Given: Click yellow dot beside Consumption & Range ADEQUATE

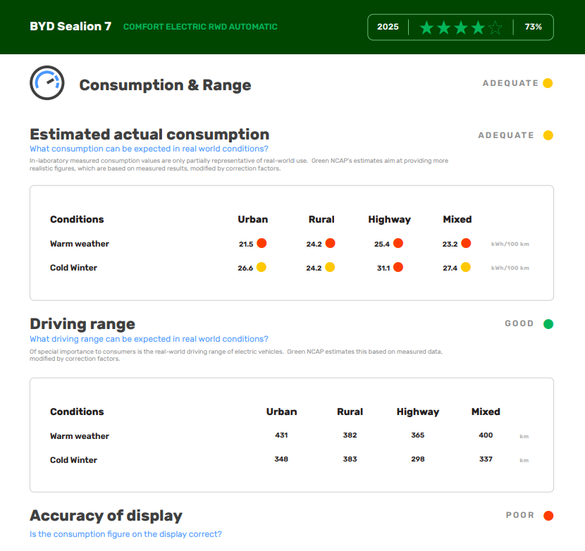Looking at the screenshot, I should [548, 83].
